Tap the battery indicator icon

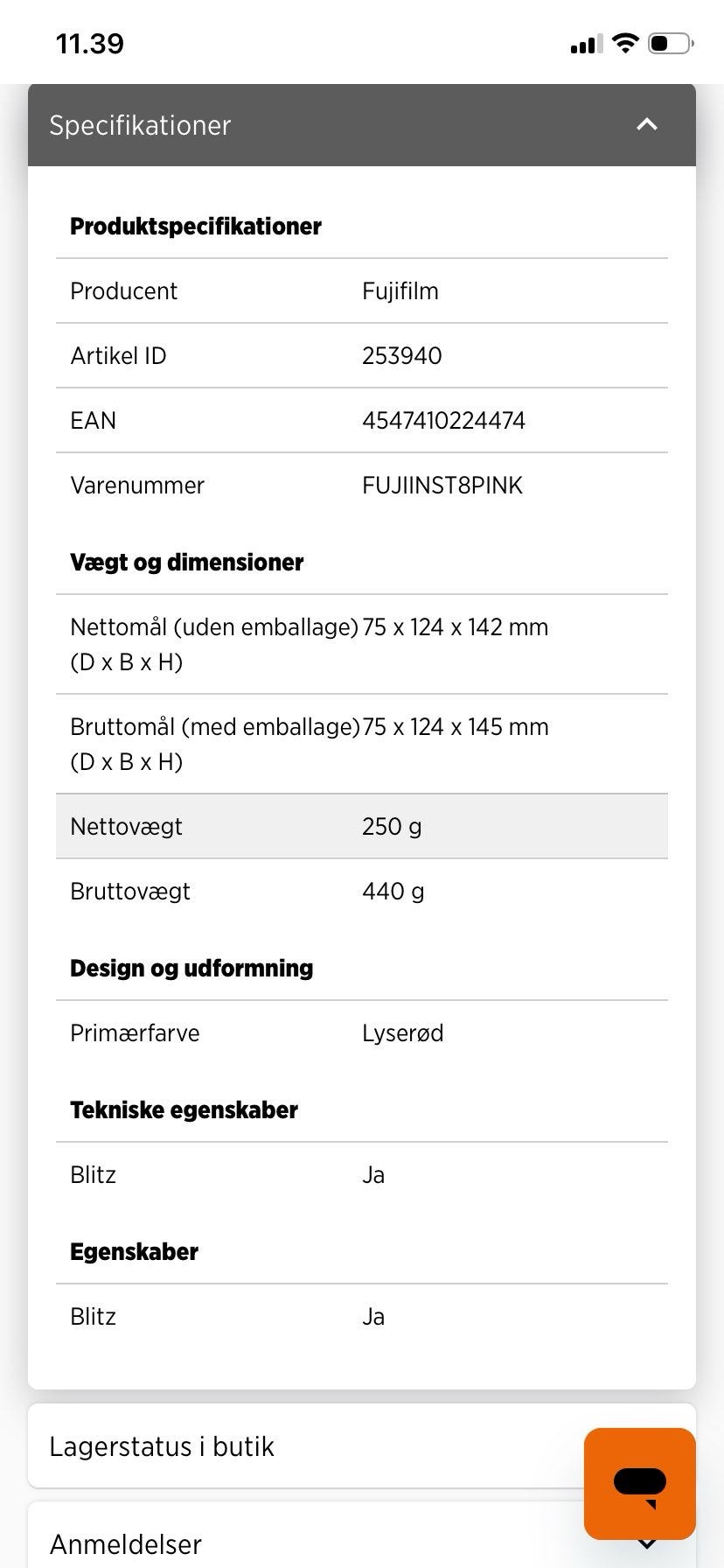point(671,43)
